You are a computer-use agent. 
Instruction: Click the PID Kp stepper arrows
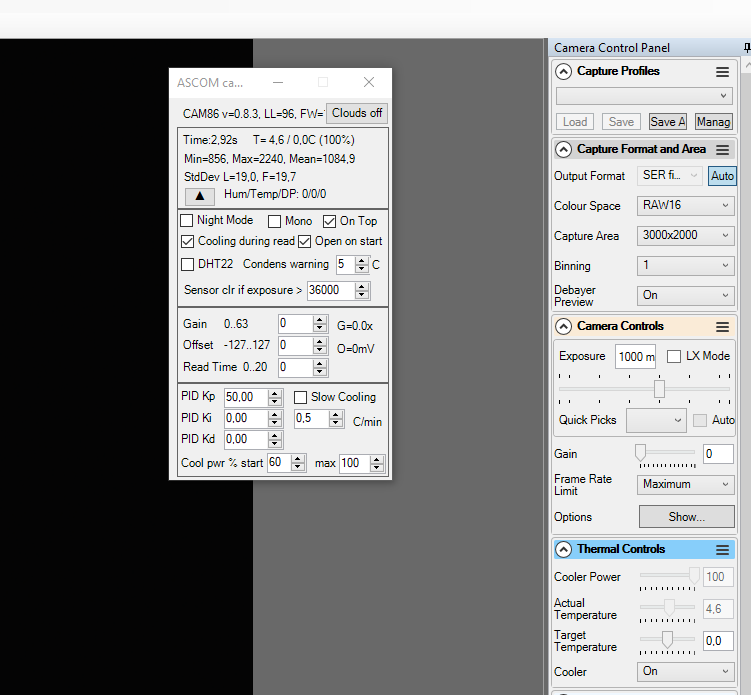(275, 397)
